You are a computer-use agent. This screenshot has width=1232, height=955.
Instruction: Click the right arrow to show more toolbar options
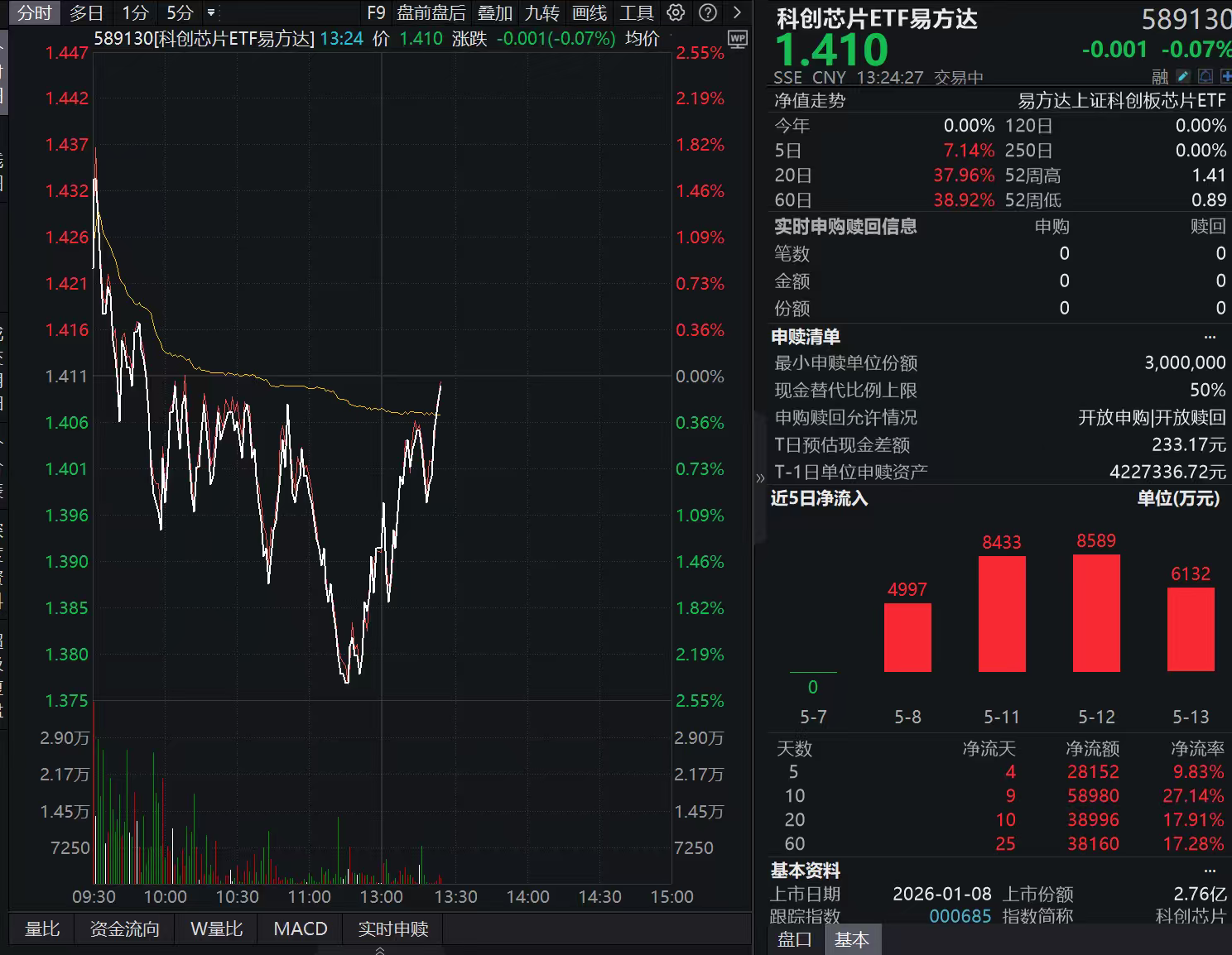(x=737, y=12)
